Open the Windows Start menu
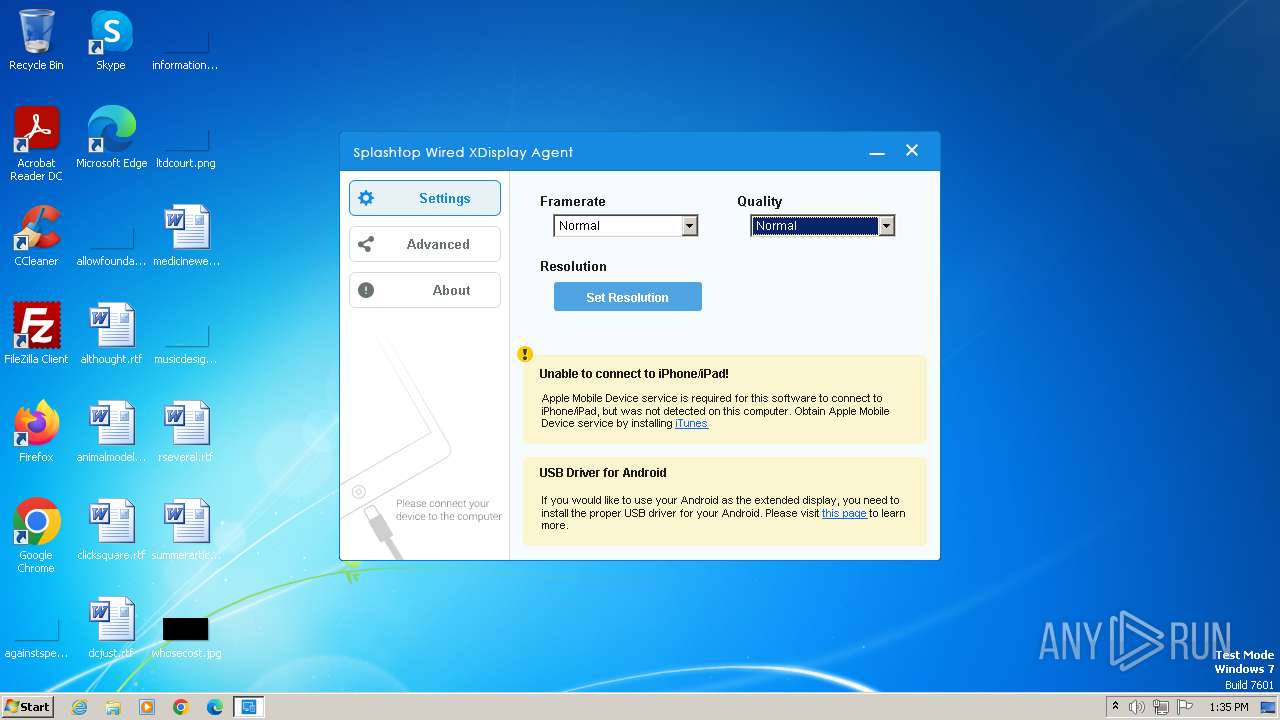Viewport: 1280px width, 720px height. 27,706
